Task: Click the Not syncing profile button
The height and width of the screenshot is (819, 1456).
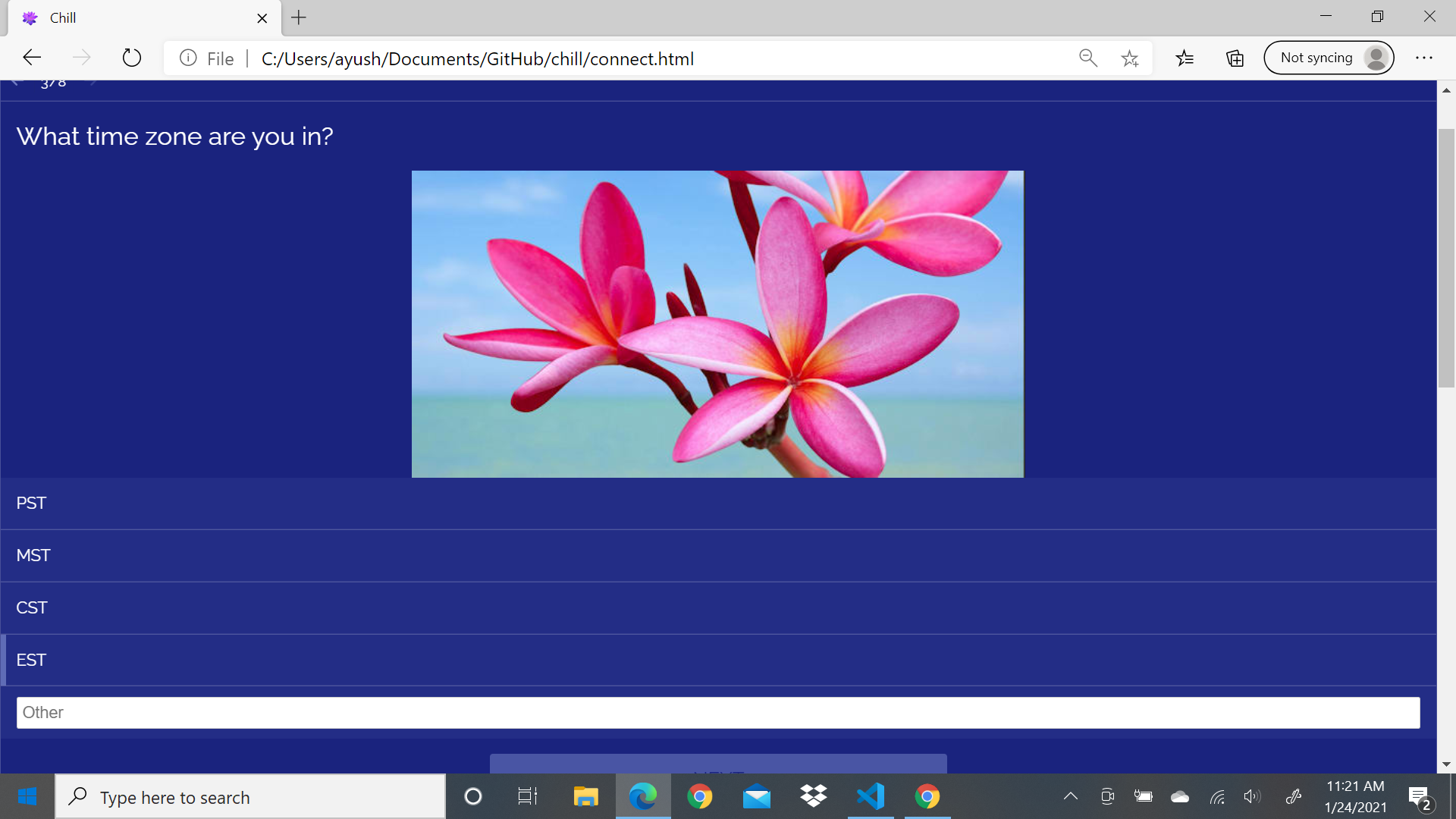Action: (1329, 58)
